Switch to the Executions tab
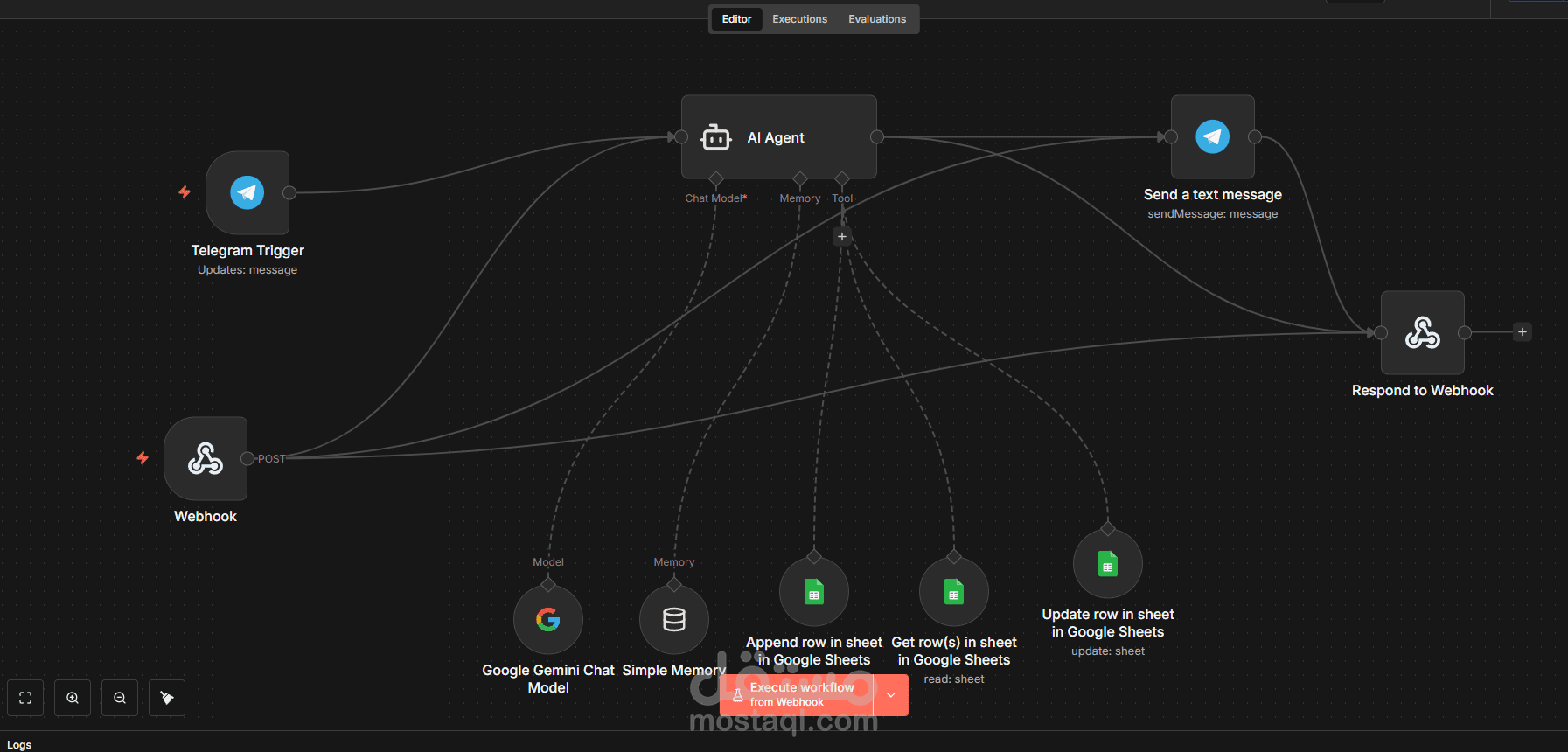Screen dimensions: 1568x752 799,19
